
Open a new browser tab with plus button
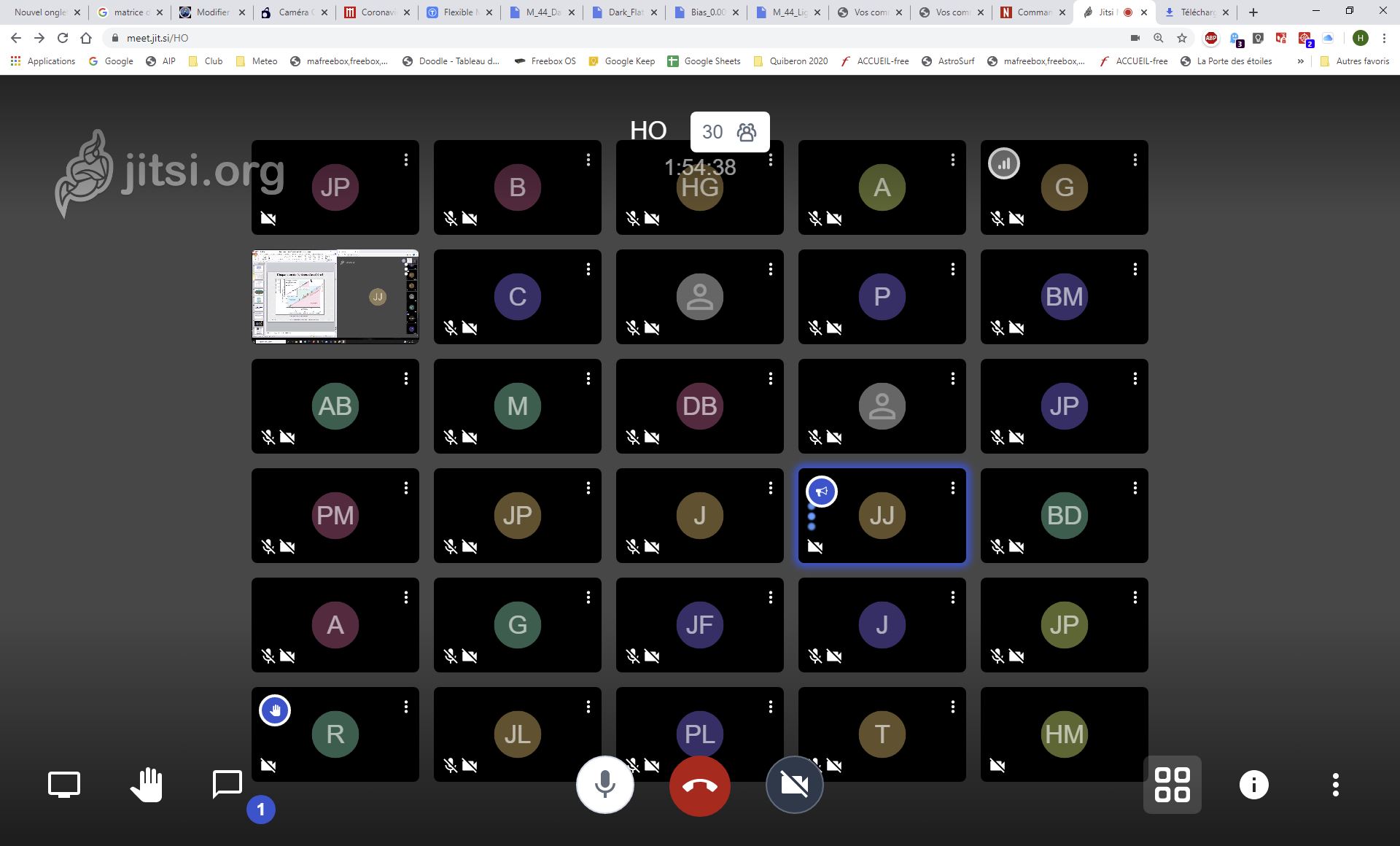coord(1253,12)
